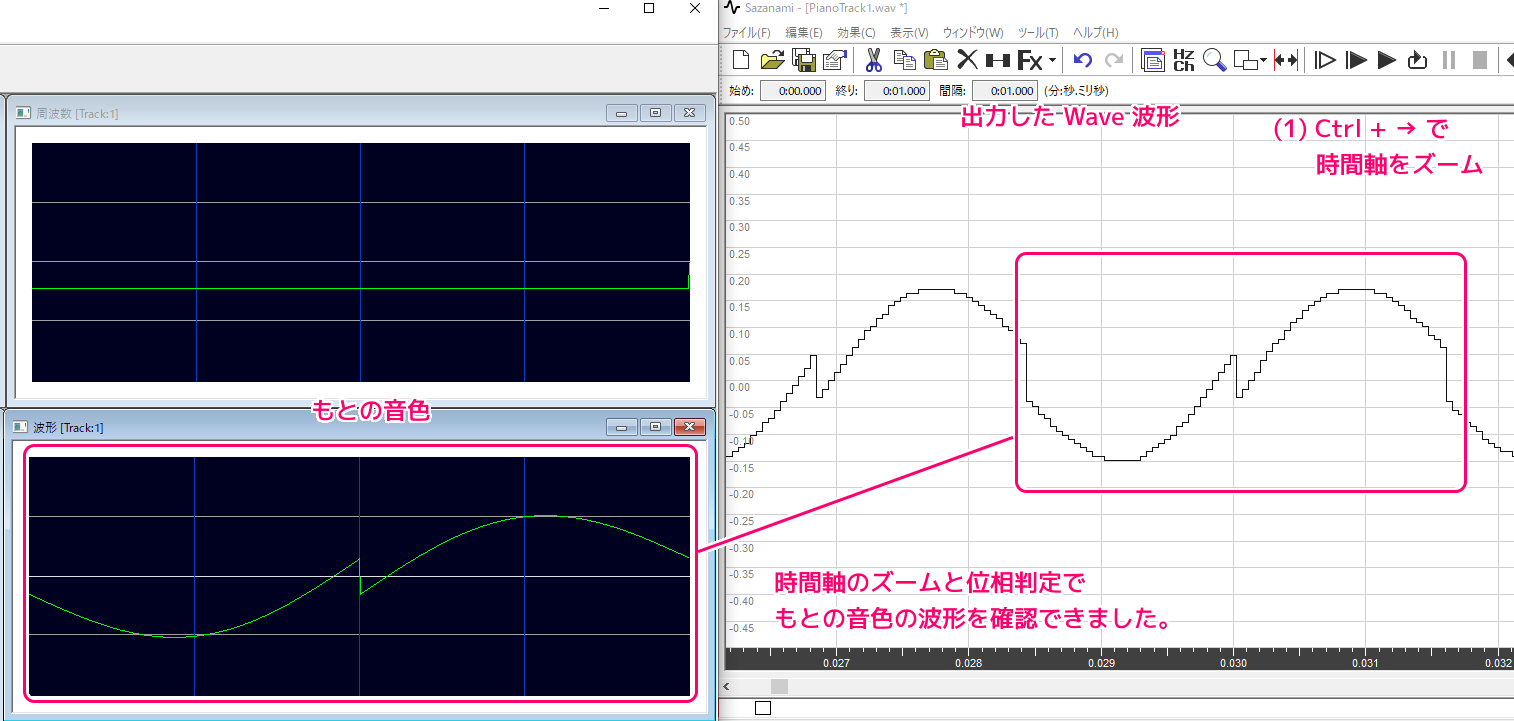Open the window list icon beside HzCh
The image size is (1514, 721).
[x=1153, y=60]
